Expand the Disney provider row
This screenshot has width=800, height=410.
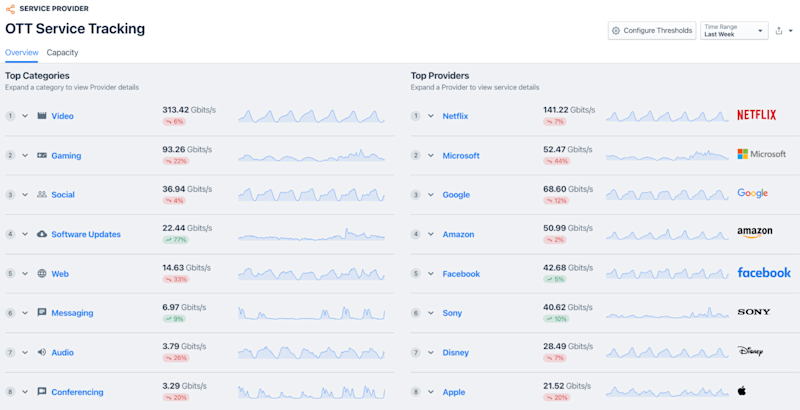(431, 352)
